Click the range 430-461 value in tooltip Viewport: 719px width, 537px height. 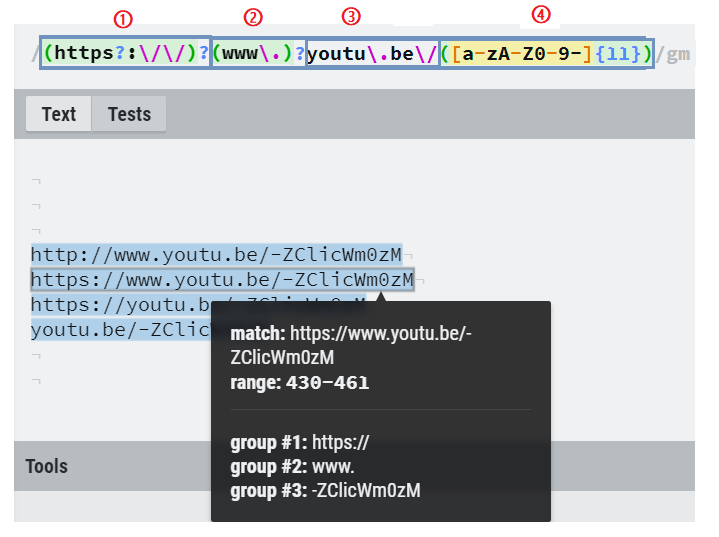coord(327,382)
